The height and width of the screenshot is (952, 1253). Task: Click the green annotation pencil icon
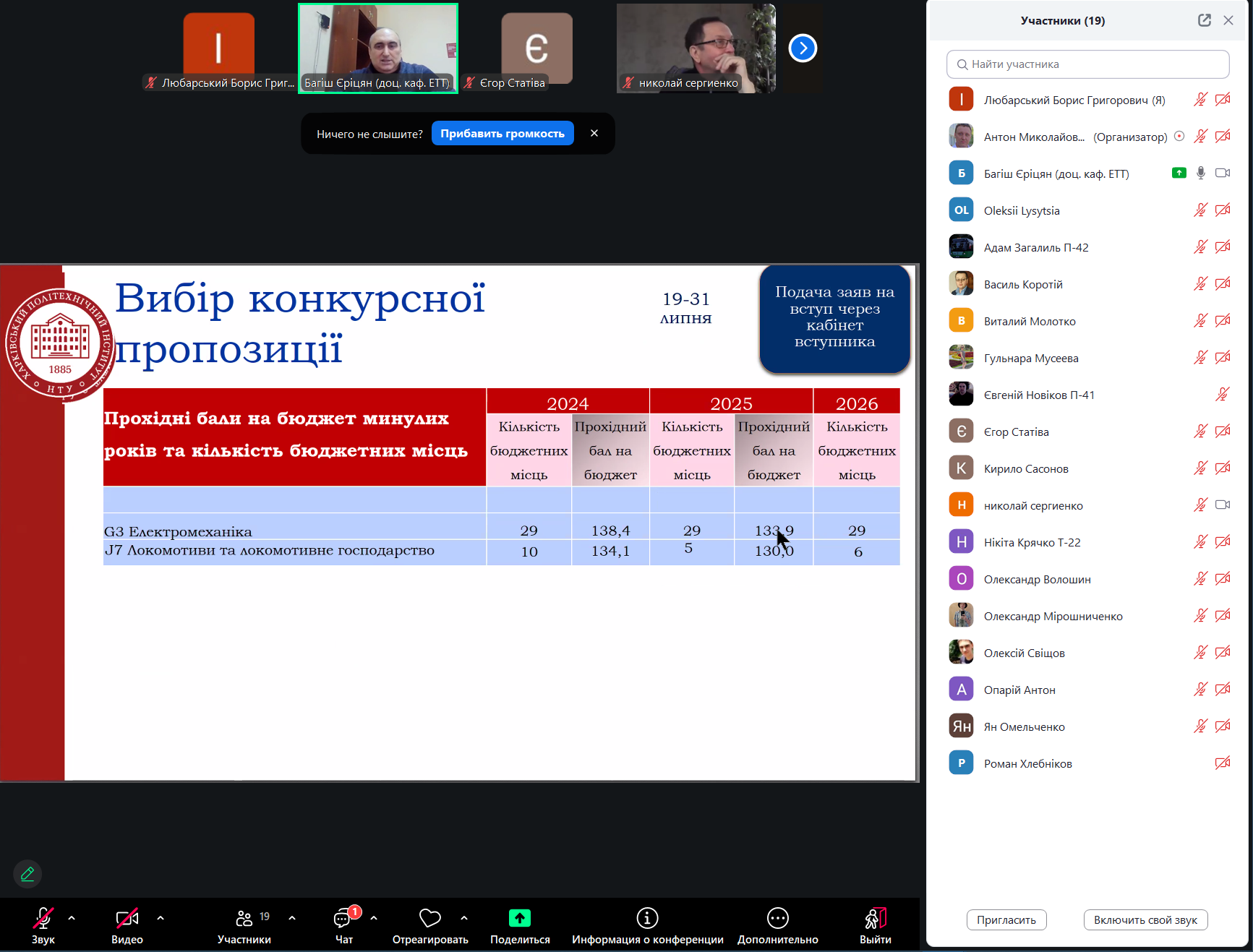[27, 874]
